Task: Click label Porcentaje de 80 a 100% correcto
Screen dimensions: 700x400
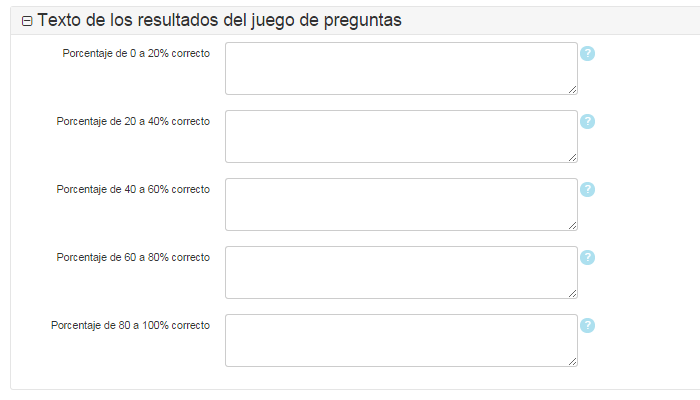Action: coord(130,325)
